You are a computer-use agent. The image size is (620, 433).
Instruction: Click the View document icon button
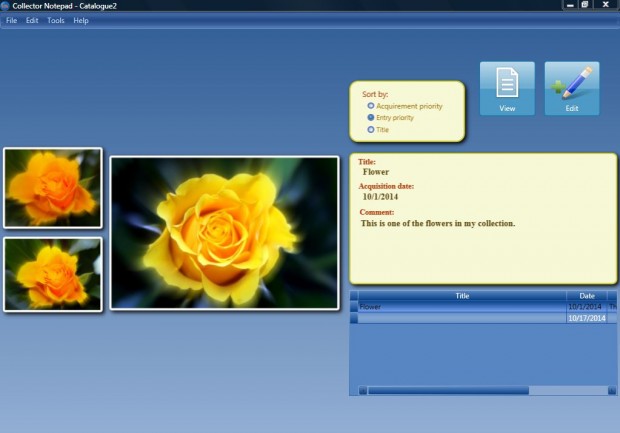coord(507,88)
